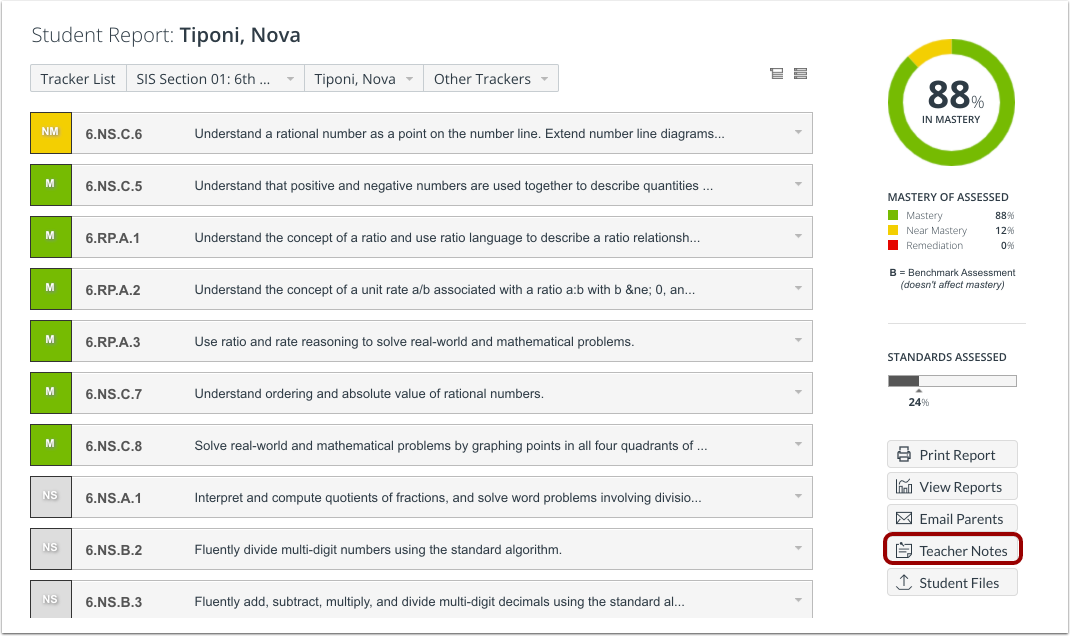Expand the 6.NS.C.7 standard row
The image size is (1070, 636).
(x=797, y=392)
